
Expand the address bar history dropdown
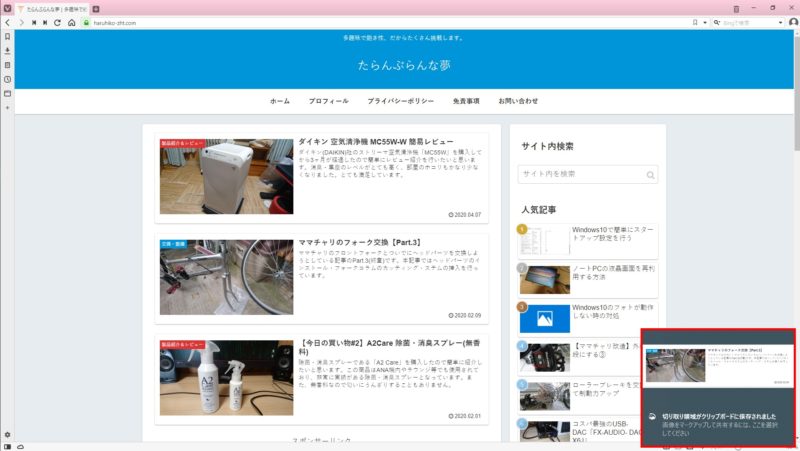click(705, 22)
